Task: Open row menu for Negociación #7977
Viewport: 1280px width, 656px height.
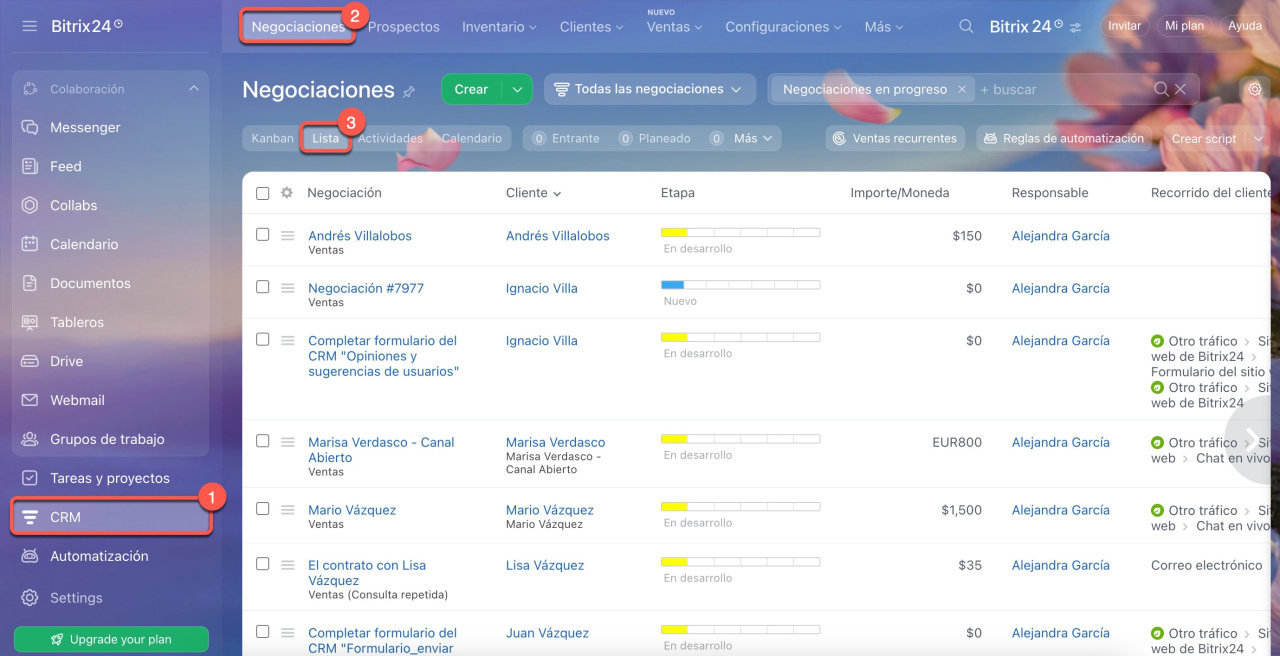Action: click(288, 288)
